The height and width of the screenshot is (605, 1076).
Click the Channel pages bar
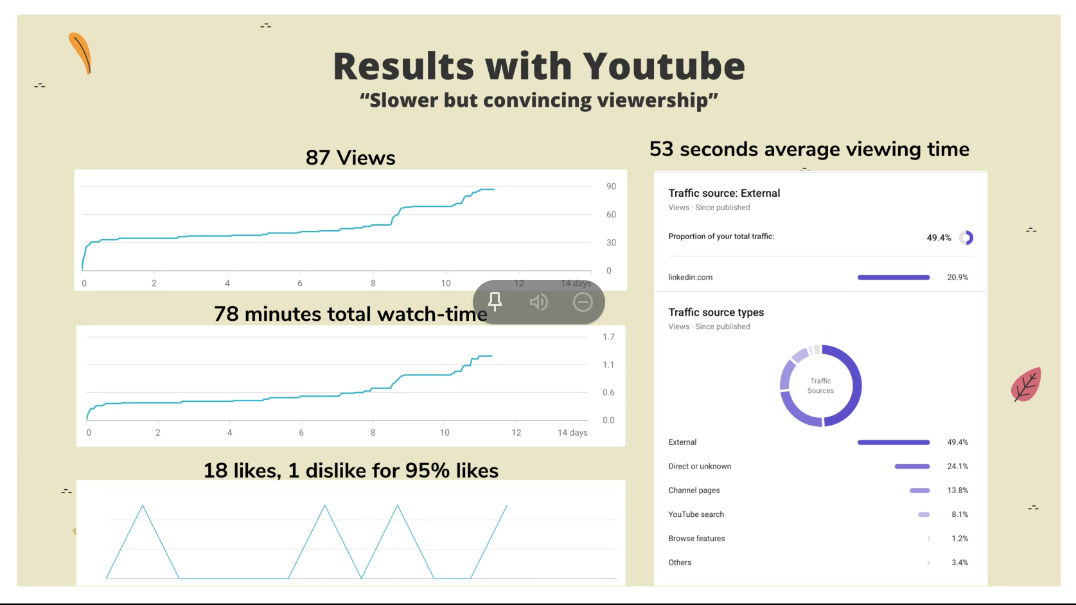coord(920,490)
